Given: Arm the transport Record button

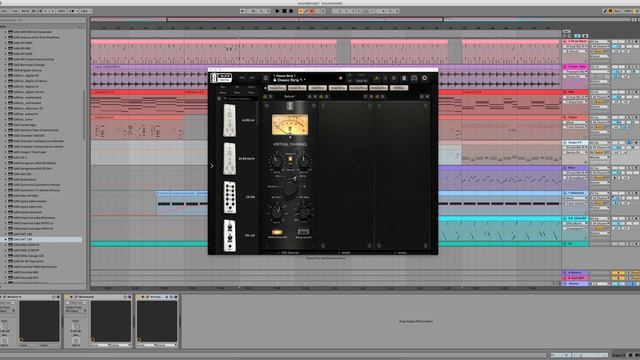Looking at the screenshot, I should [291, 11].
